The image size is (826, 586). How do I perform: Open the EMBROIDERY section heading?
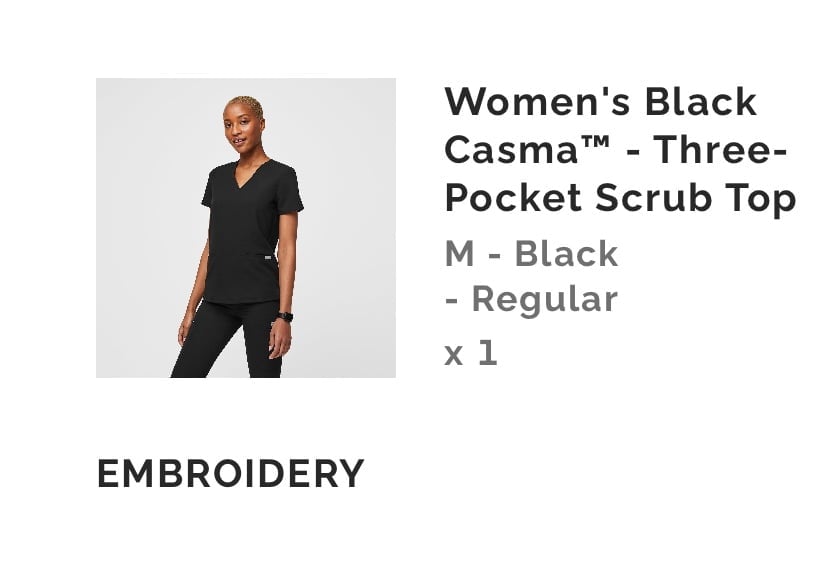click(x=231, y=473)
